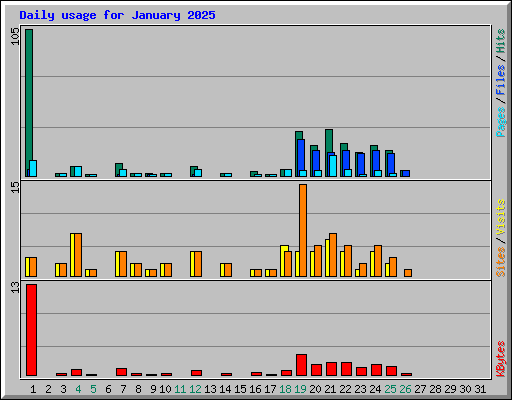The height and width of the screenshot is (400, 512).
Task: Click the day 31 axis label
Action: pos(480,389)
